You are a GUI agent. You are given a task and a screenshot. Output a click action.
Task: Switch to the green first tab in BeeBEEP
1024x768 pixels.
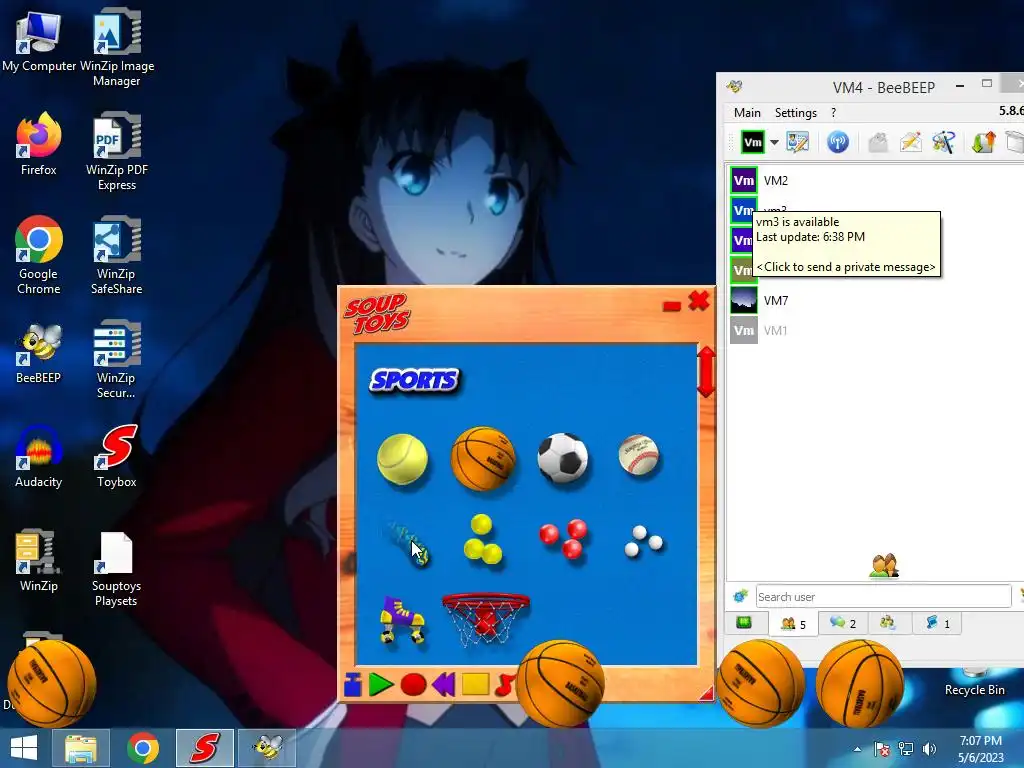pyautogui.click(x=744, y=623)
